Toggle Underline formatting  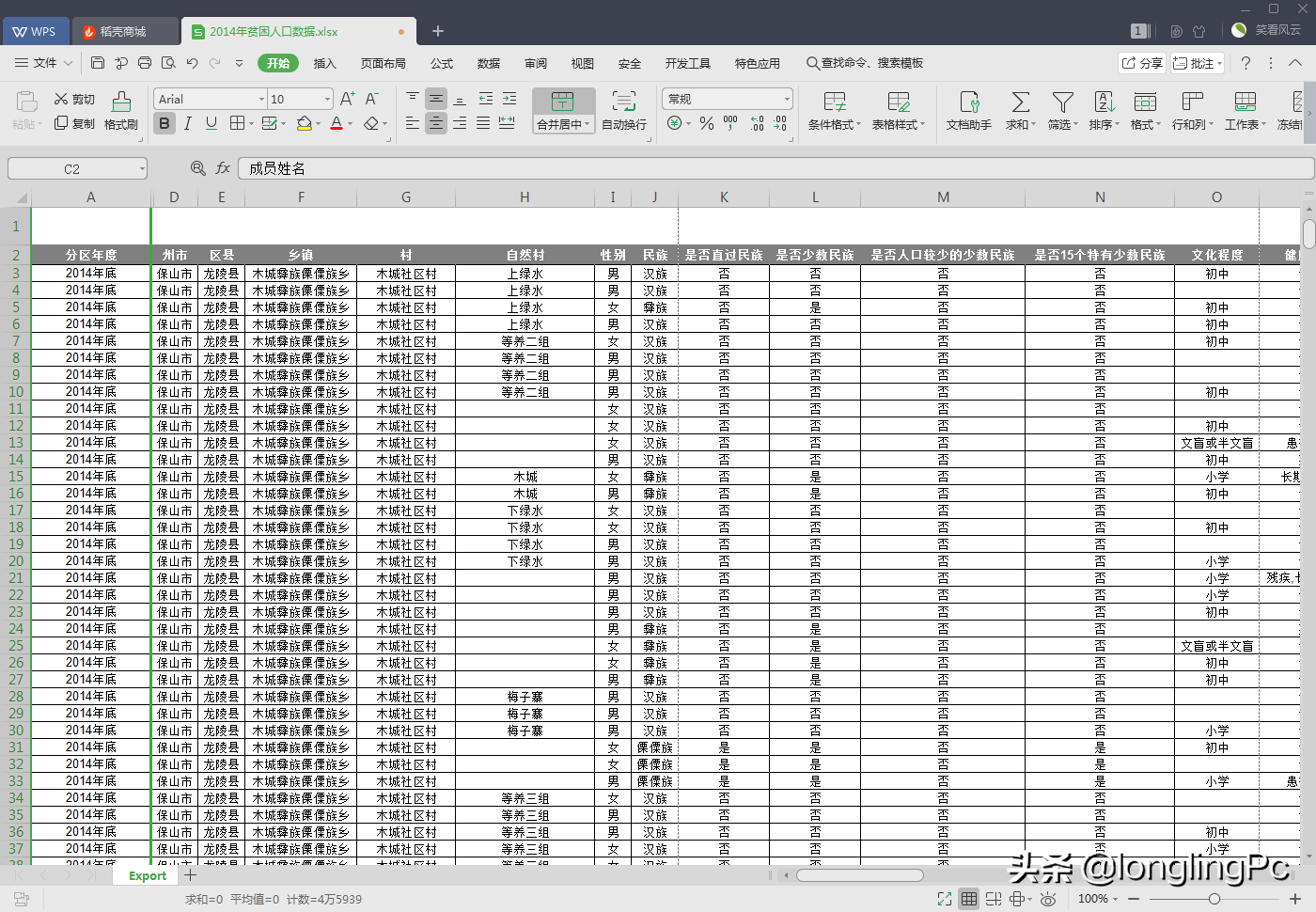(211, 123)
